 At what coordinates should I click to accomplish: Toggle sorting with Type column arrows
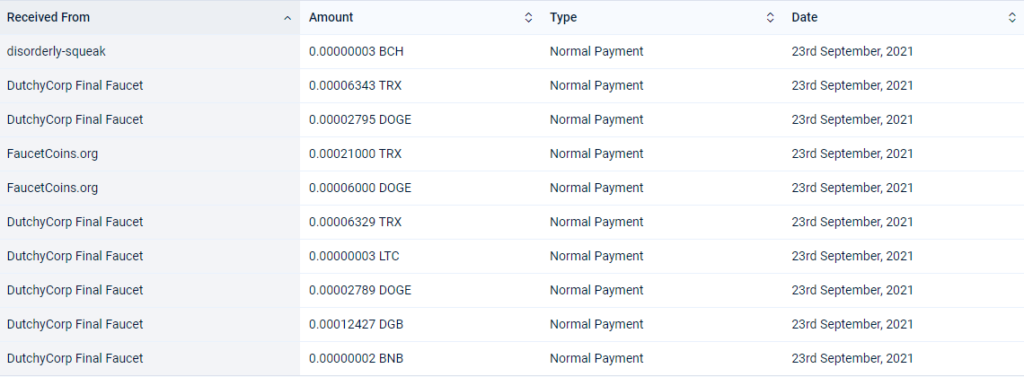point(770,18)
